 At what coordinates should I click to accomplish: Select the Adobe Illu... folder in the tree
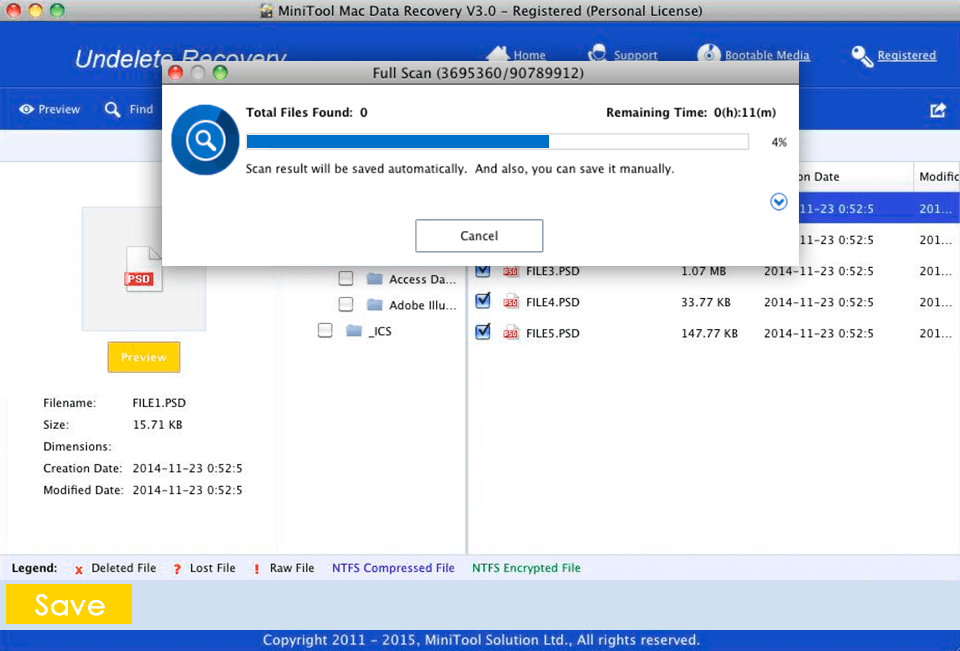tap(422, 305)
